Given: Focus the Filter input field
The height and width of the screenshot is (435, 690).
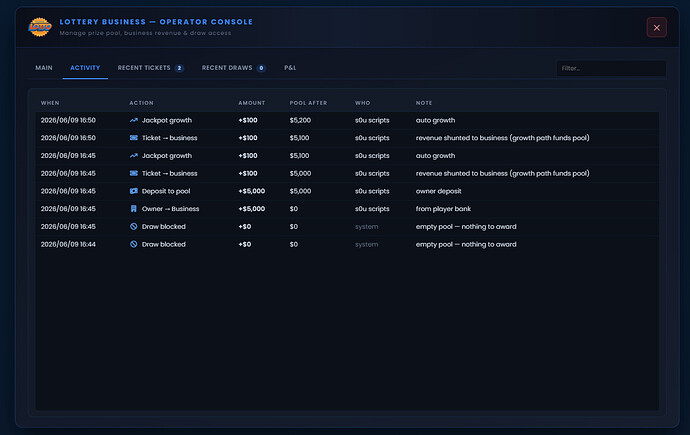Looking at the screenshot, I should coord(611,68).
